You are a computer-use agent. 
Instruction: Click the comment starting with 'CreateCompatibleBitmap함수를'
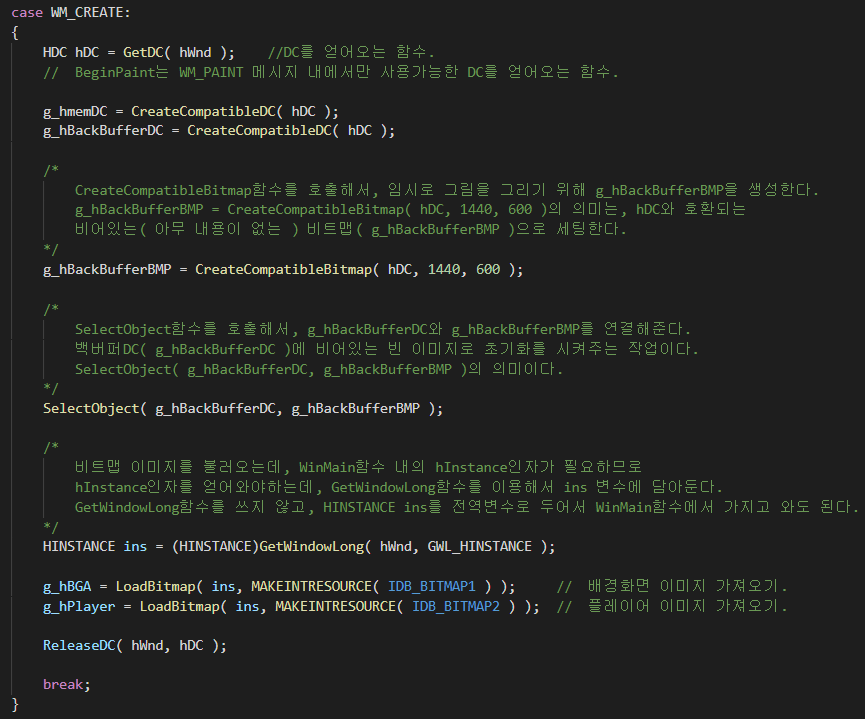[x=447, y=190]
